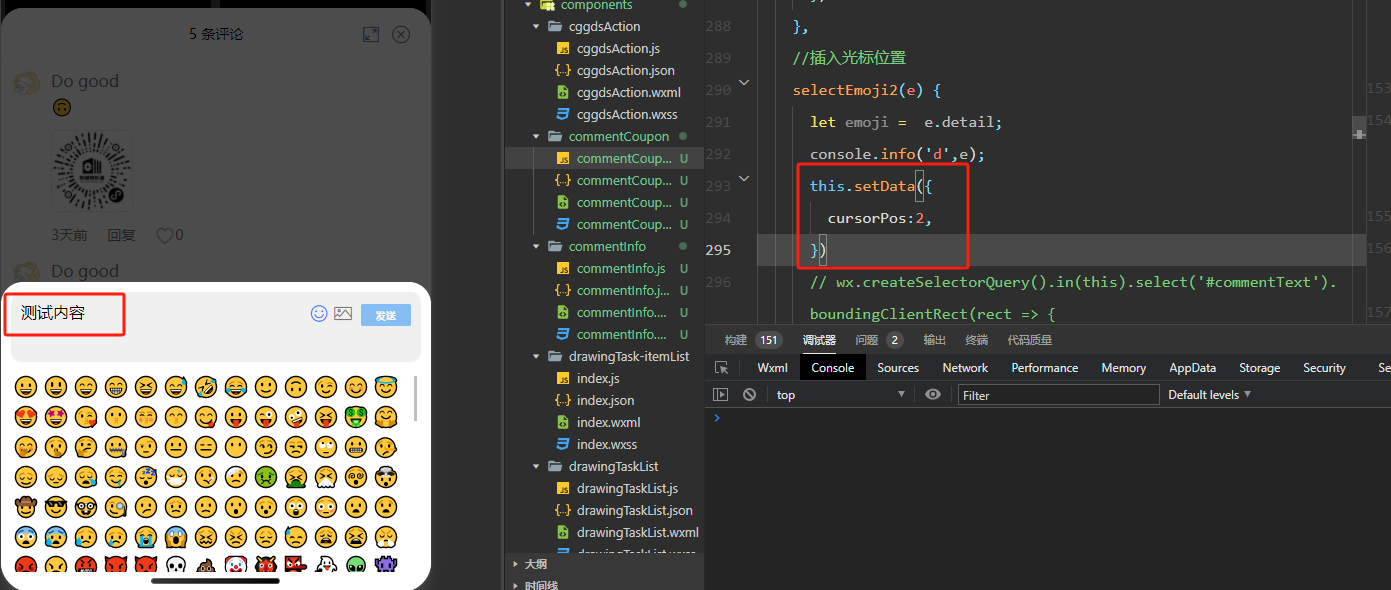
Task: Pick the exploding head emoji
Action: [385, 477]
